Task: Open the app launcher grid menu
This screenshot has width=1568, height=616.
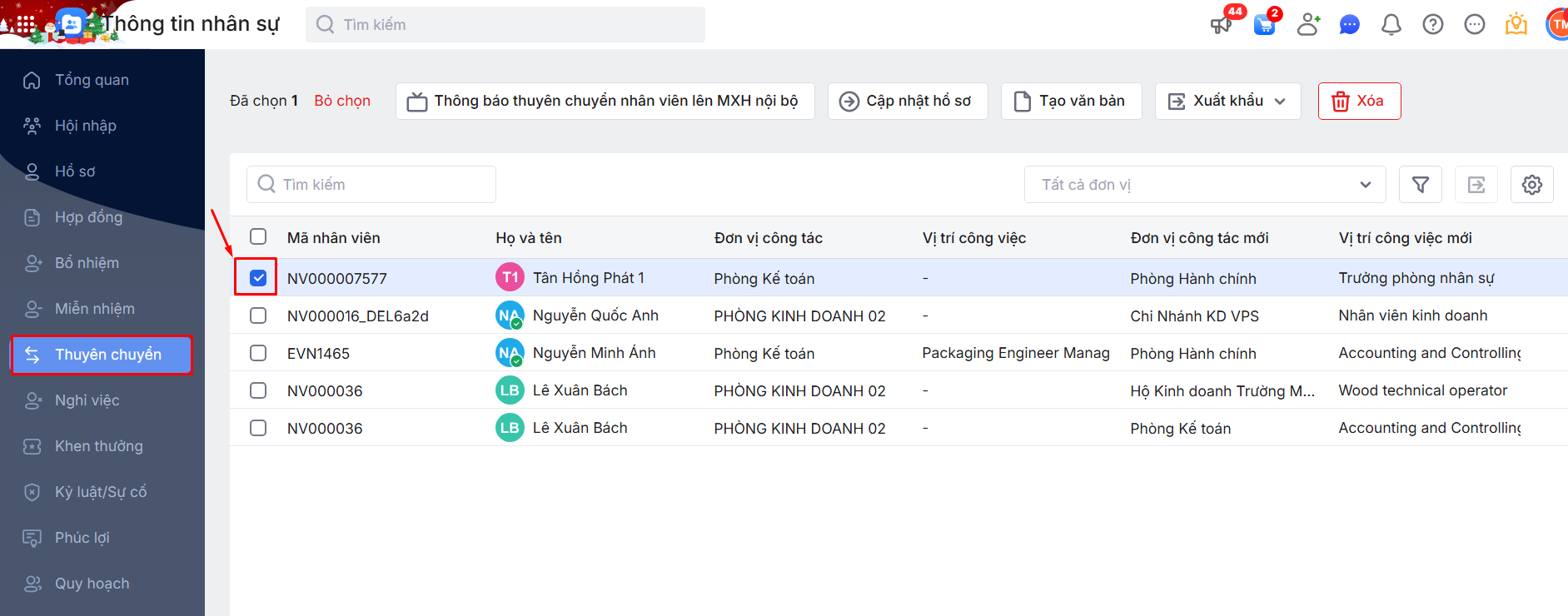Action: pyautogui.click(x=26, y=25)
